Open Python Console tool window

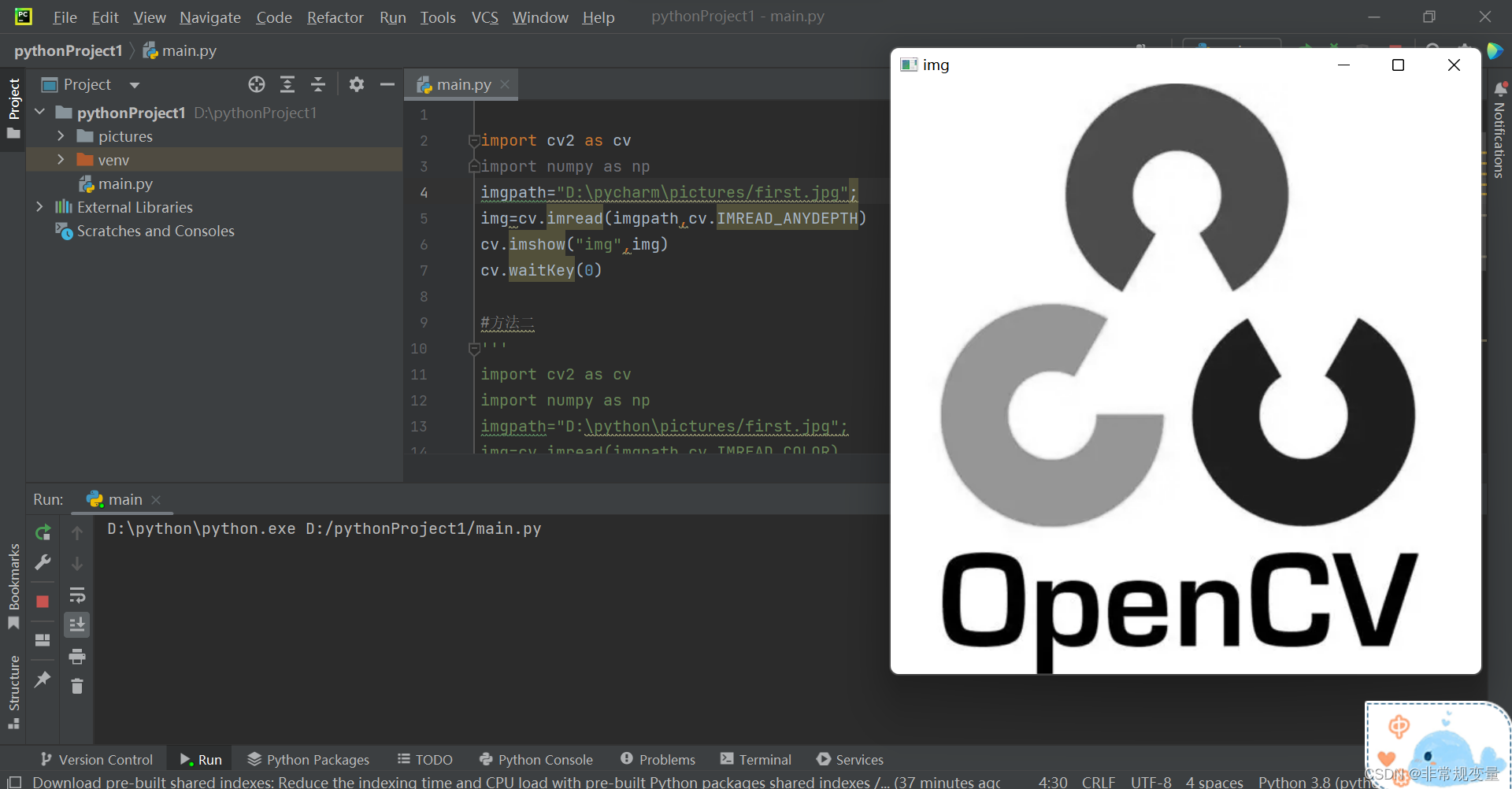pos(536,759)
